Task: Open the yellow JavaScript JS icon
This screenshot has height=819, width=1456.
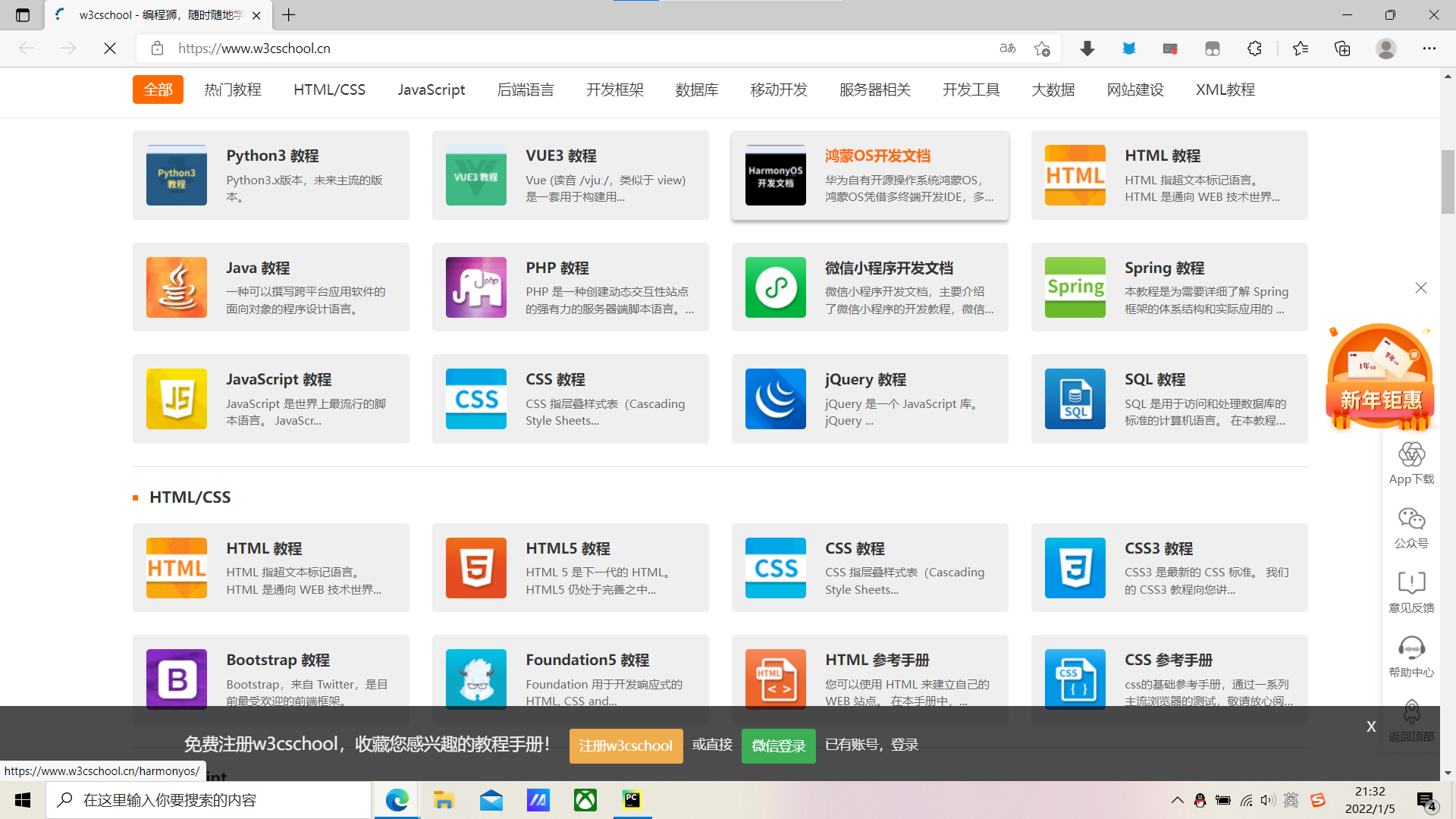Action: [x=176, y=399]
